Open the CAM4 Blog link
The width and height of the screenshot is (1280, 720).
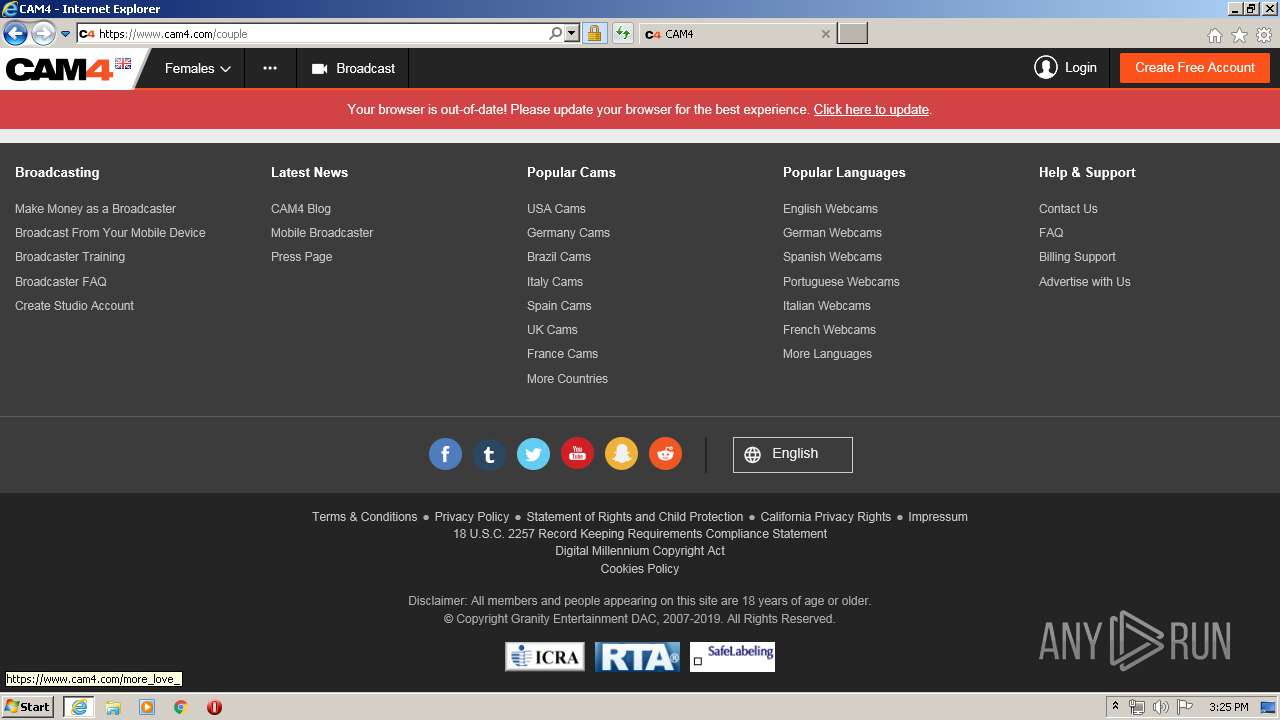point(301,209)
